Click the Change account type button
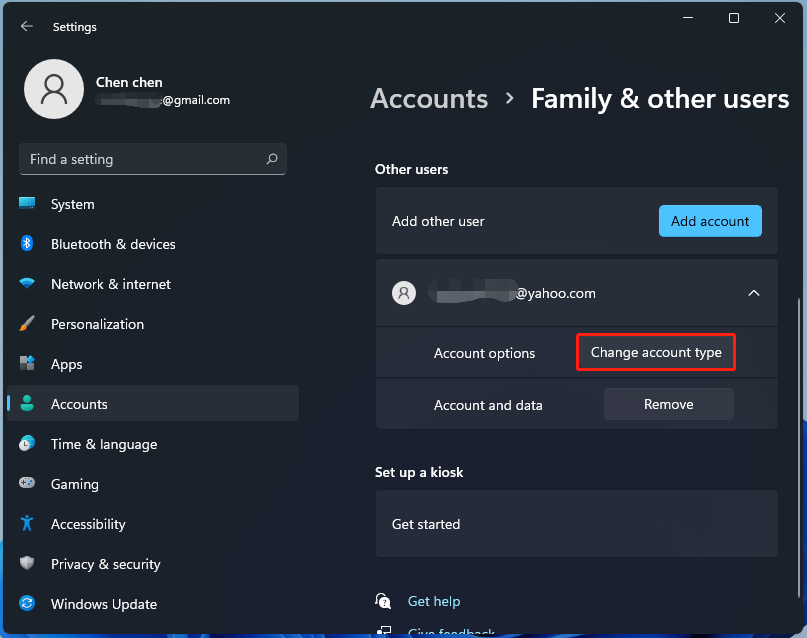This screenshot has height=638, width=807. click(655, 352)
